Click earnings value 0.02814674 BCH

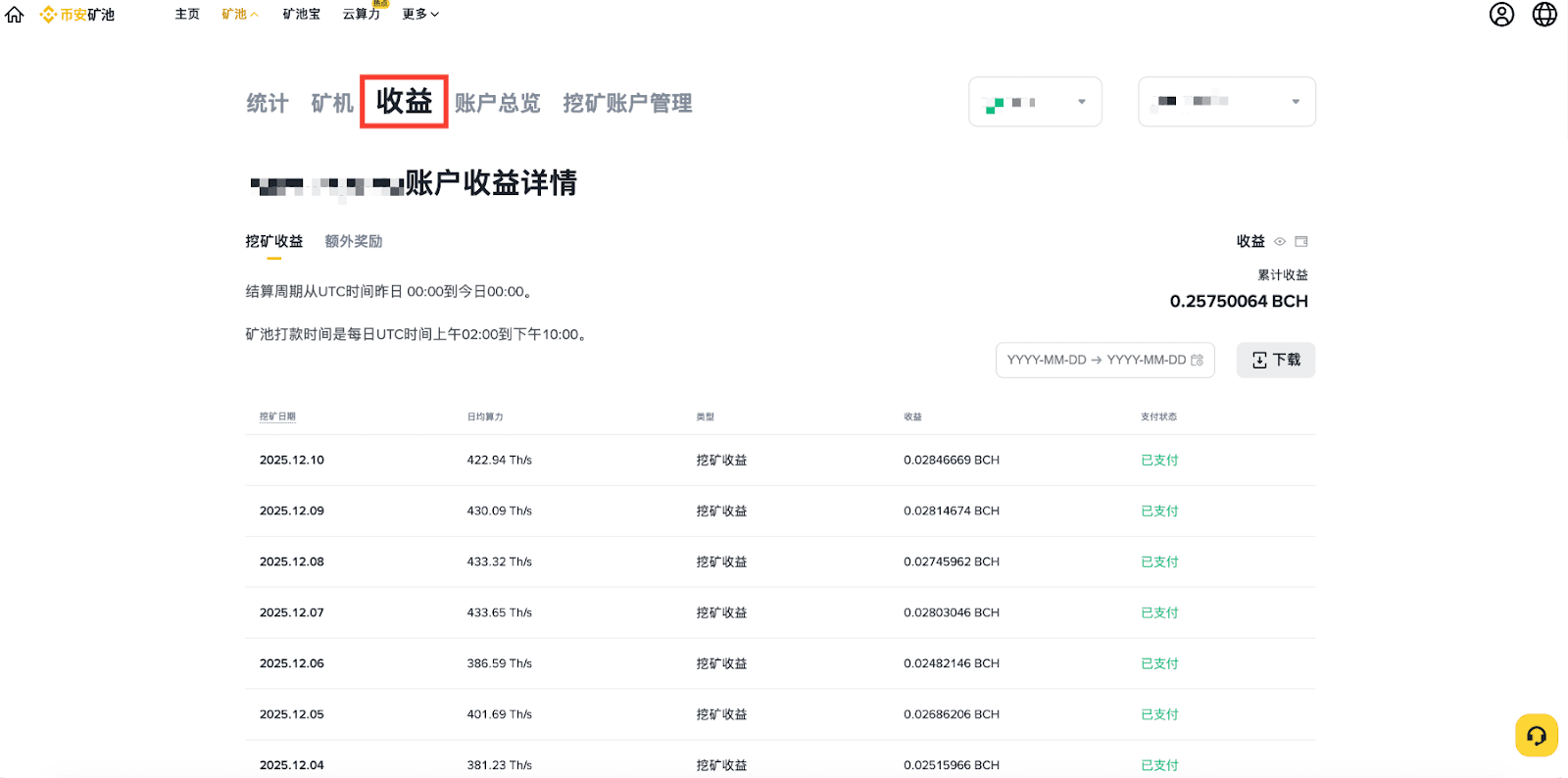click(x=952, y=511)
